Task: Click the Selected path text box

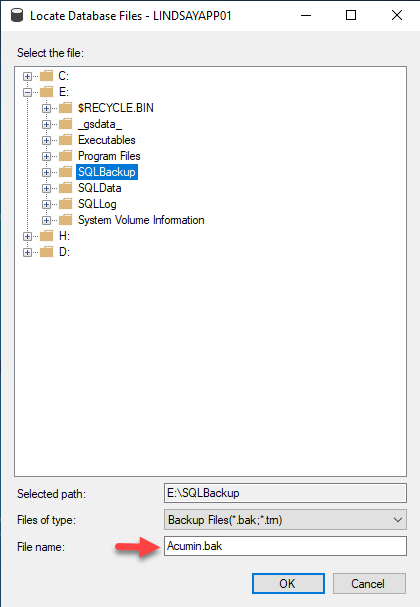Action: pos(285,493)
